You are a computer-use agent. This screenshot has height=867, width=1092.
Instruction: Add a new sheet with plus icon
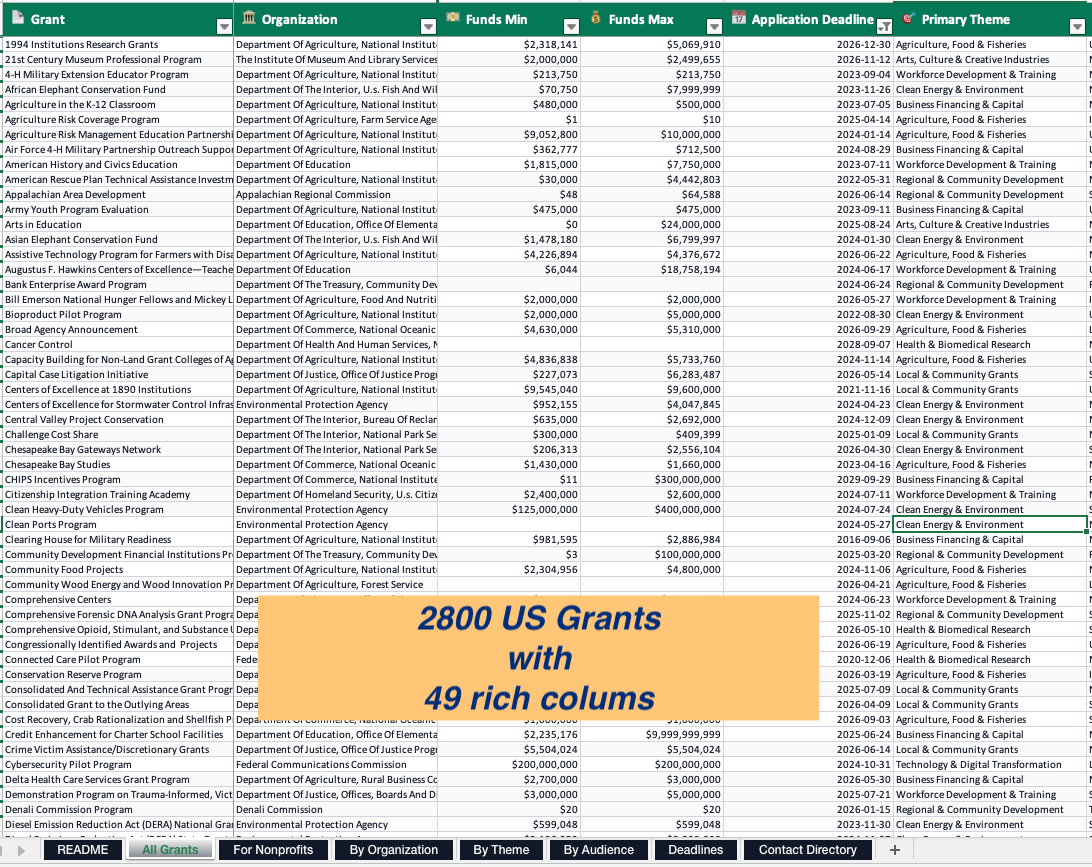[x=895, y=850]
